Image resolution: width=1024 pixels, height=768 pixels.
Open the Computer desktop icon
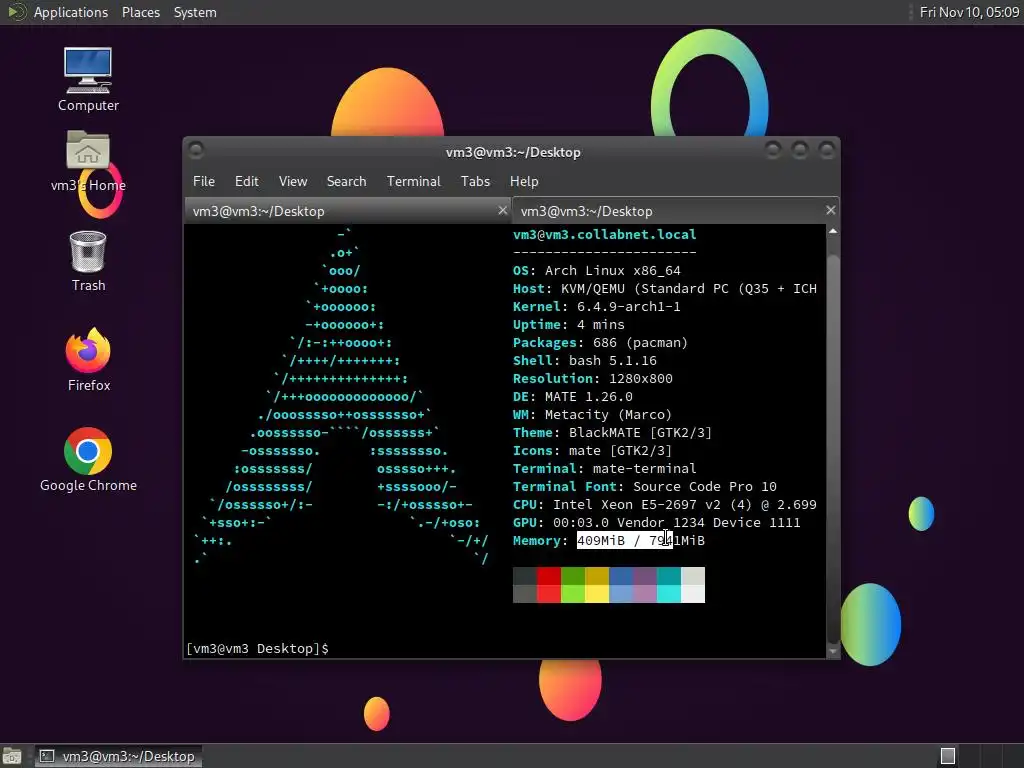click(x=88, y=79)
